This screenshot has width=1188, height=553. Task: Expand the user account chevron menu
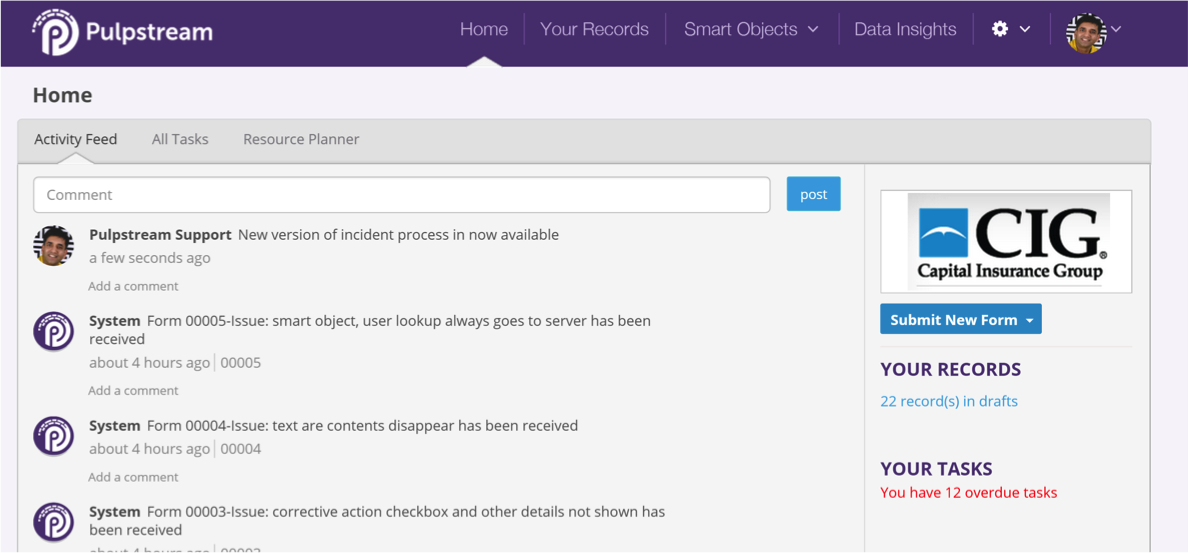[1116, 29]
